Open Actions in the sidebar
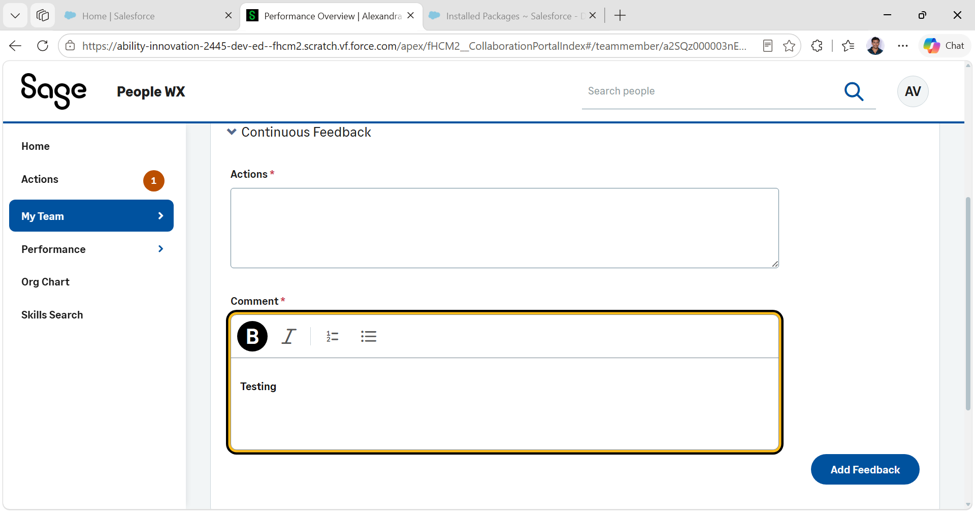Image resolution: width=975 pixels, height=512 pixels. (x=40, y=179)
